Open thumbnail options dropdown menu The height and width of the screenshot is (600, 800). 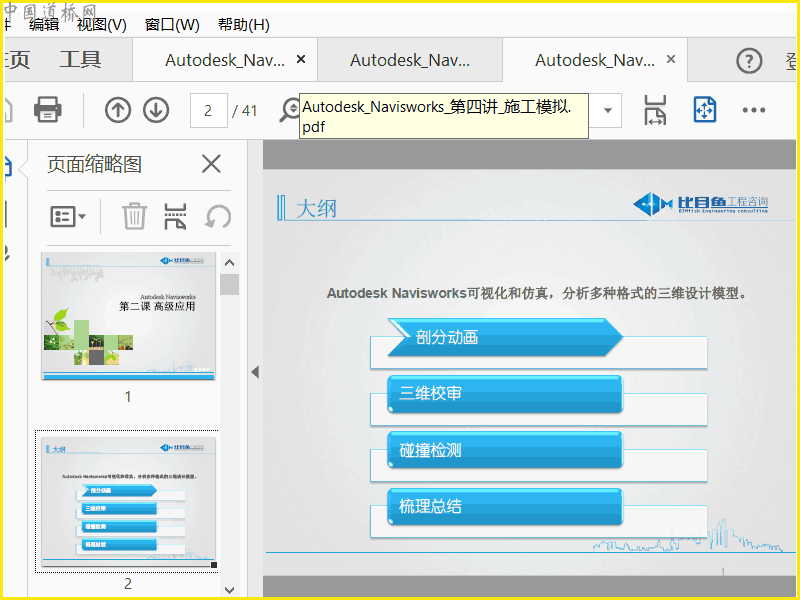[x=68, y=217]
